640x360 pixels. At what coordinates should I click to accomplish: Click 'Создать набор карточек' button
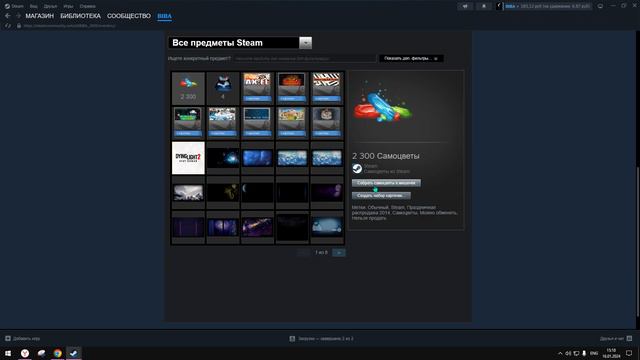tap(381, 196)
